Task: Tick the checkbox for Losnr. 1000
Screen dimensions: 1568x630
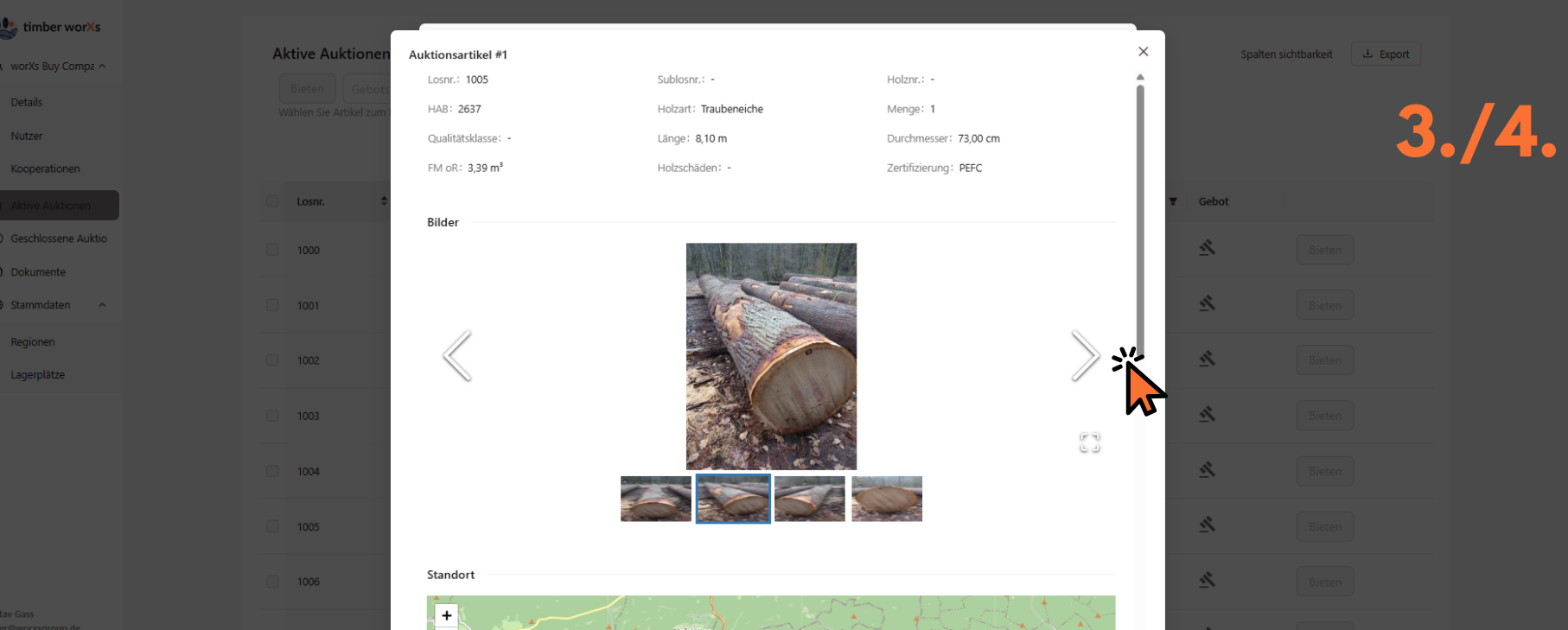Action: point(272,250)
